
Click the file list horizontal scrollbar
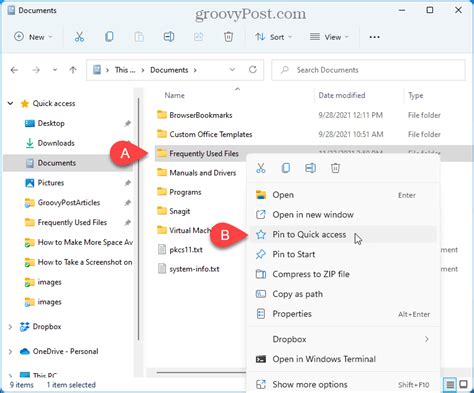pos(201,372)
